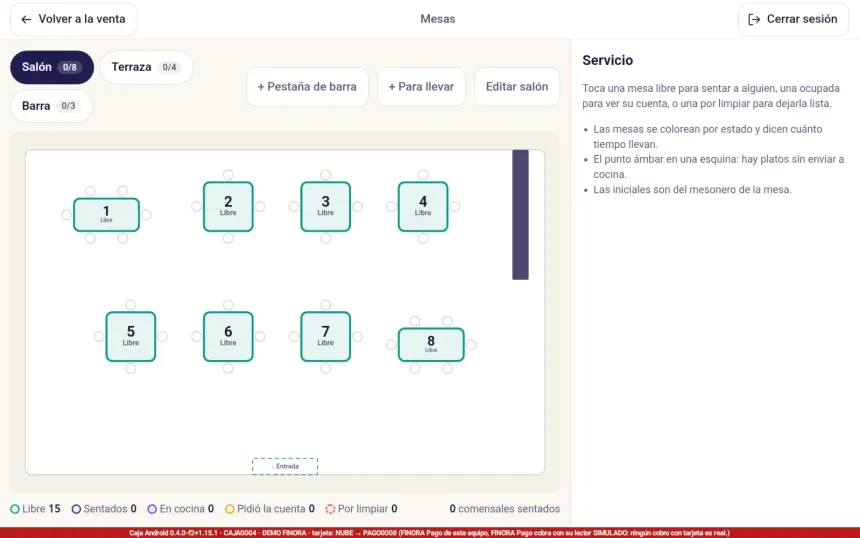This screenshot has width=860, height=538.
Task: Click the Mesas page title
Action: (x=438, y=19)
